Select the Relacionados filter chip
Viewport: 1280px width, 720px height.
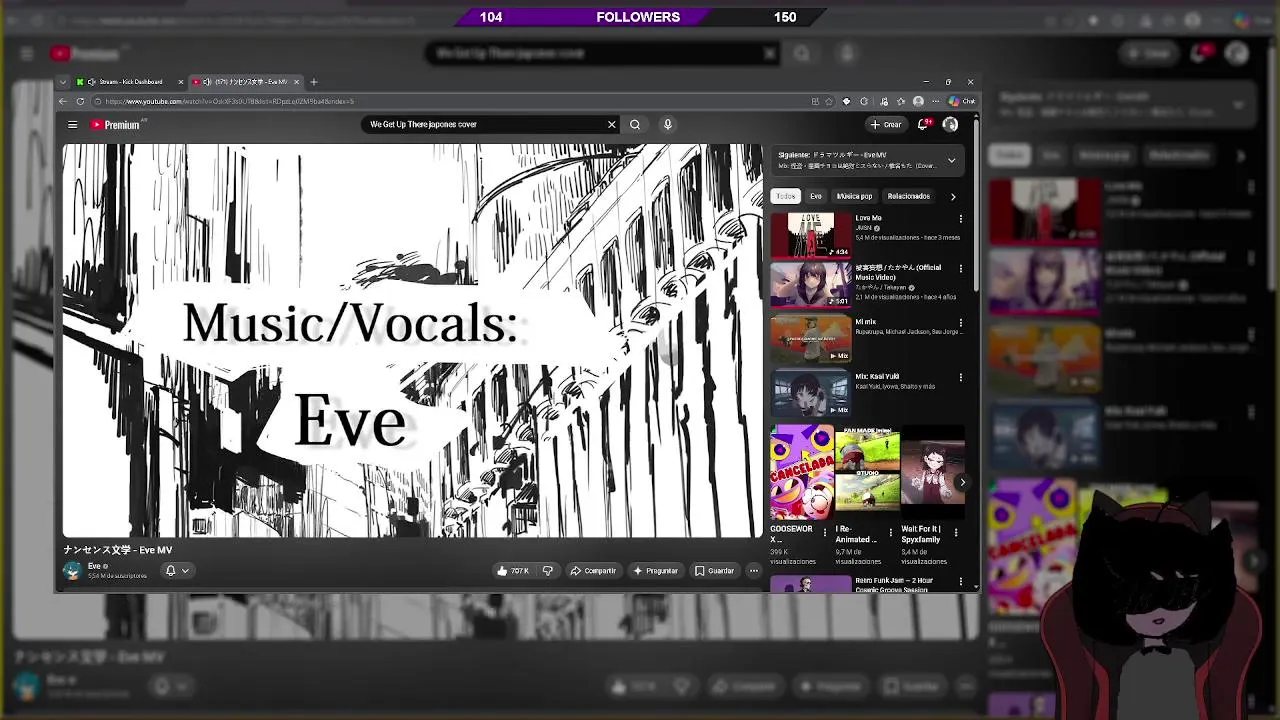[x=908, y=196]
